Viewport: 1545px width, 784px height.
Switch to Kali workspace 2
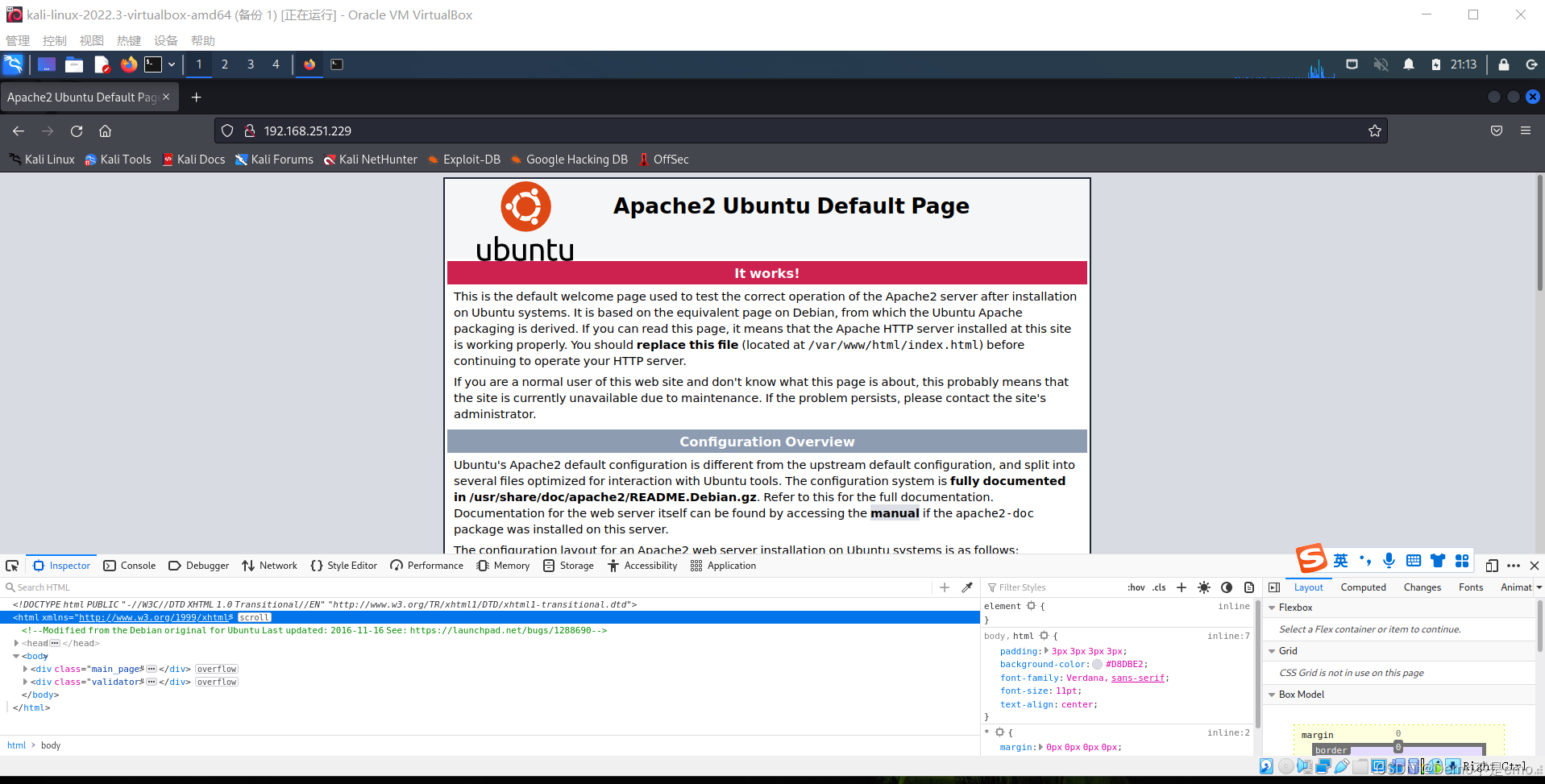[224, 64]
